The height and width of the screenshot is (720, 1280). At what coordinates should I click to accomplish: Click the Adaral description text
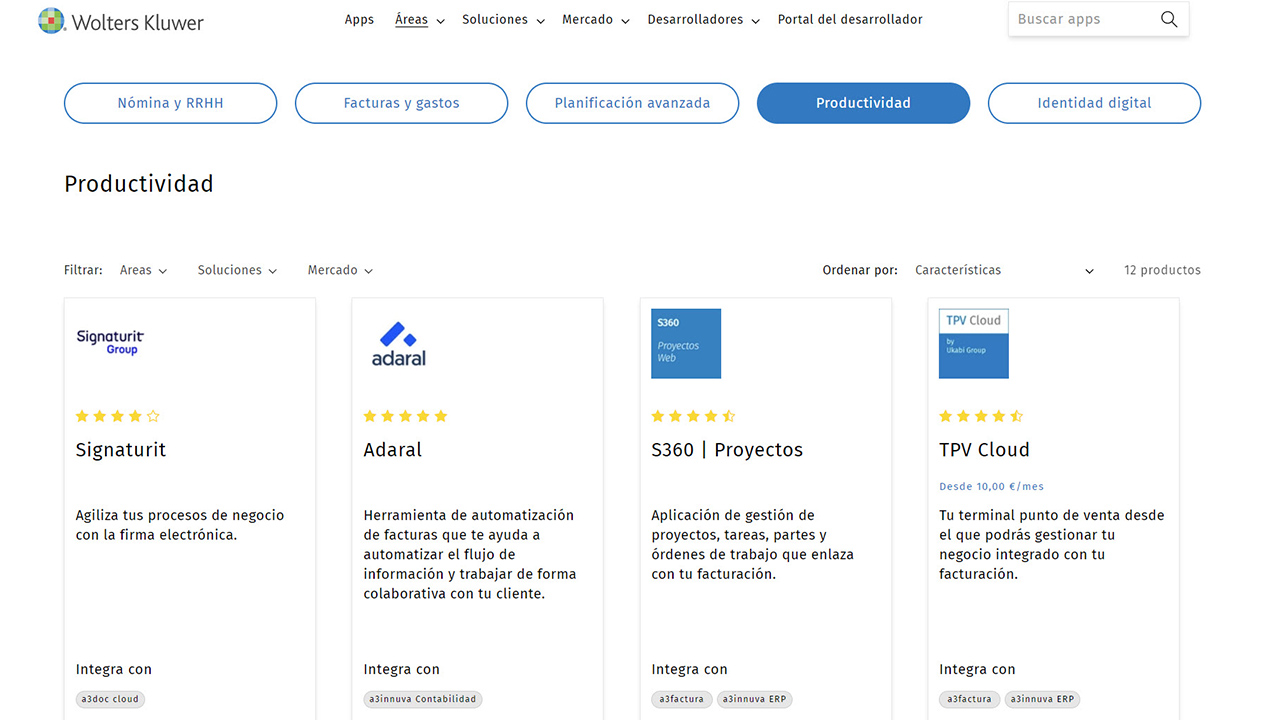pos(470,554)
